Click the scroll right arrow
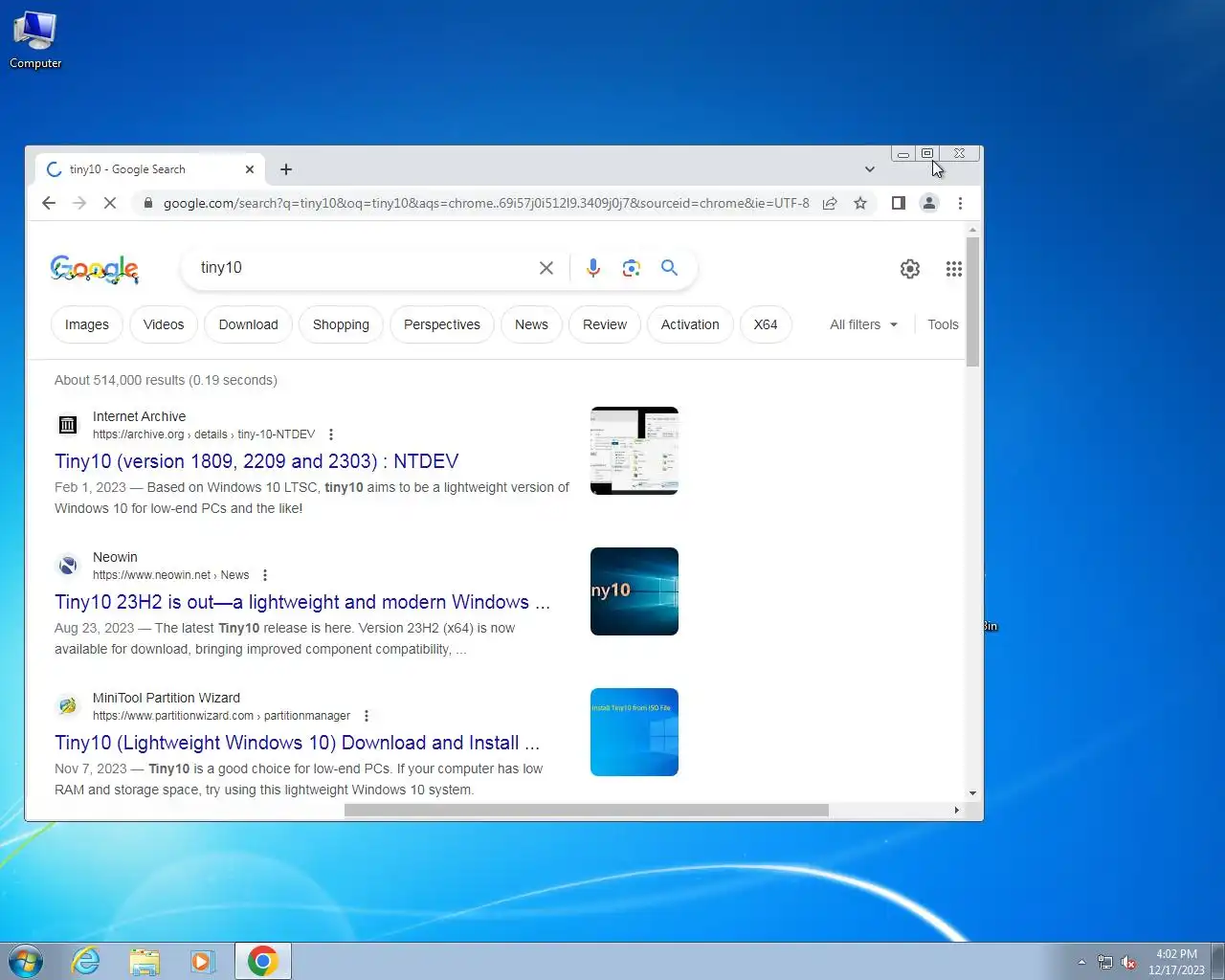 click(x=956, y=810)
